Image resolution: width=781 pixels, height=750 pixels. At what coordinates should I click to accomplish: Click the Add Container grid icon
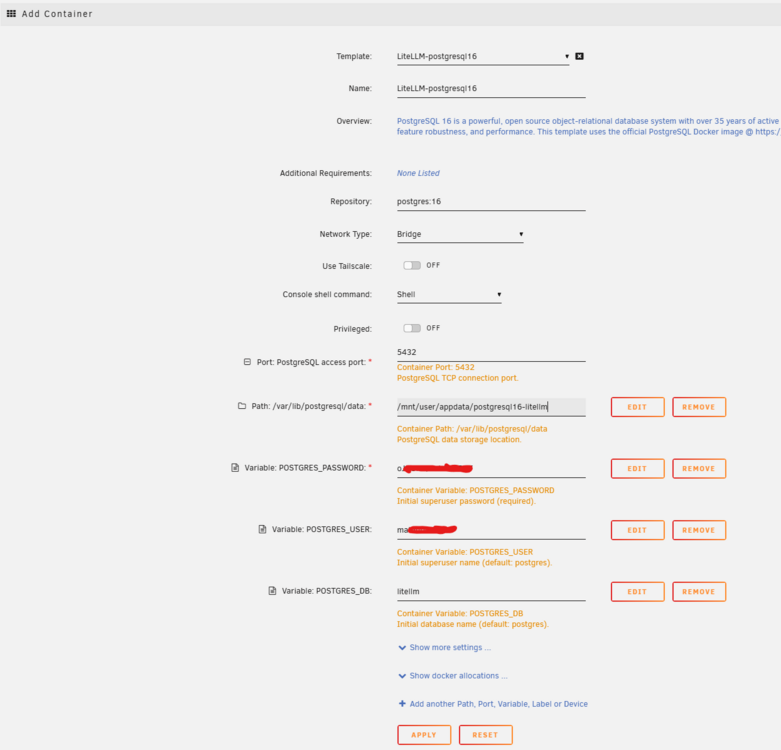coord(11,13)
